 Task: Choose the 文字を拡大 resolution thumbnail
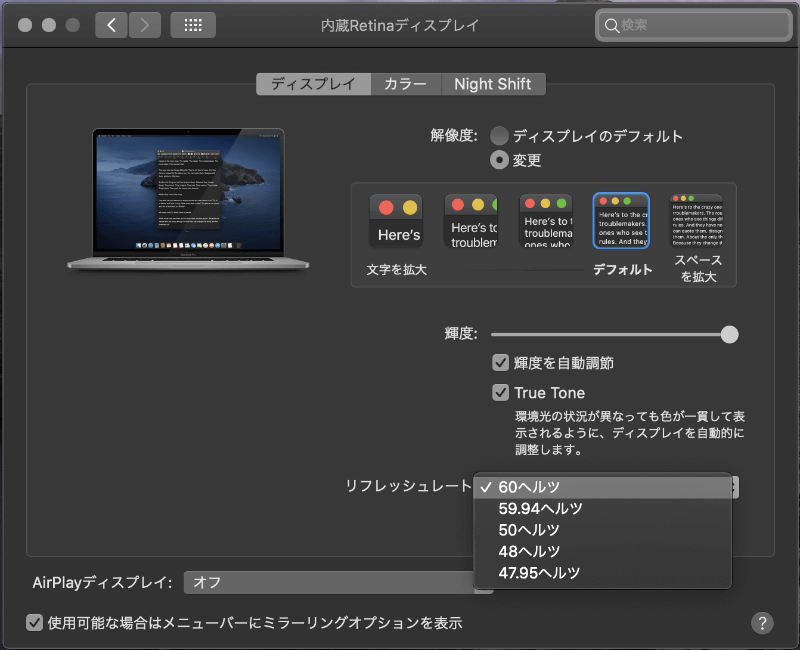(x=396, y=221)
